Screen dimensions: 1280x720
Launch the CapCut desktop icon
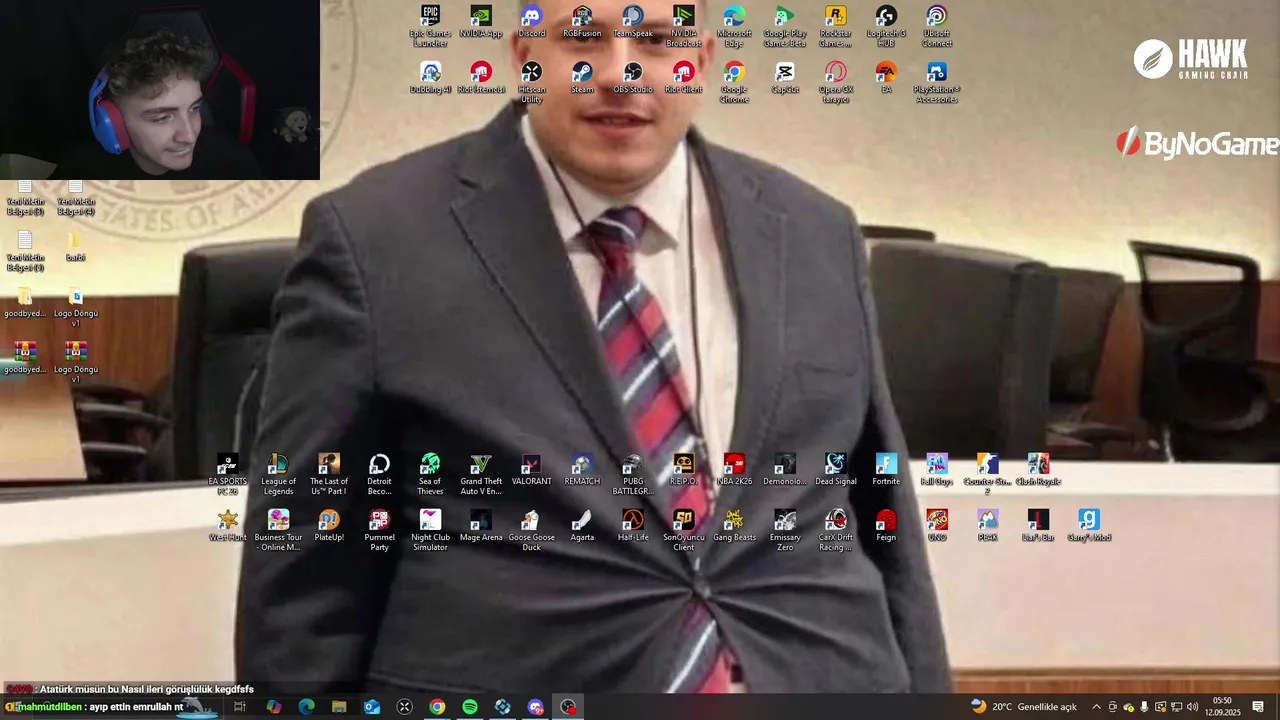[x=785, y=78]
